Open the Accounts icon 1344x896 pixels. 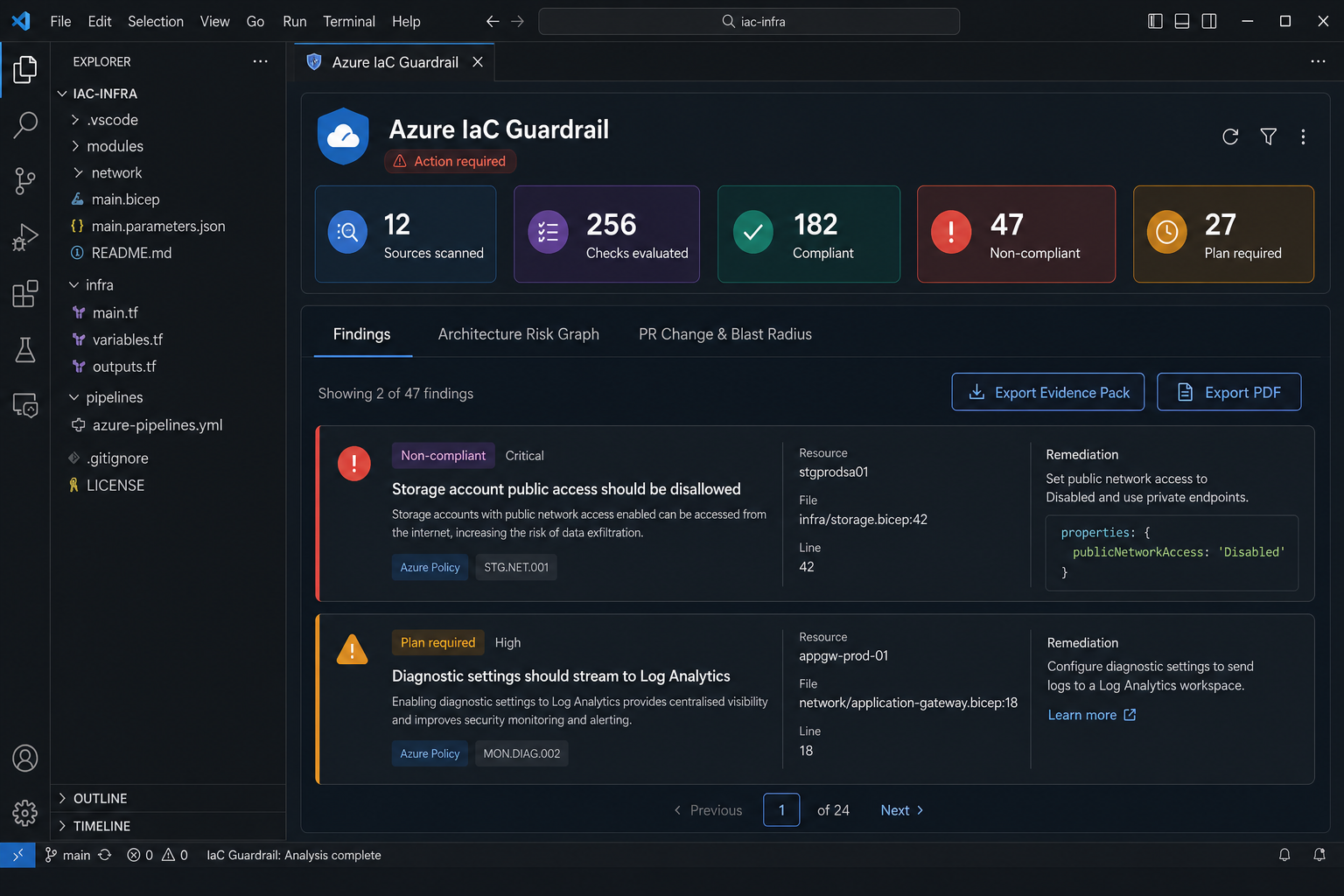point(24,758)
